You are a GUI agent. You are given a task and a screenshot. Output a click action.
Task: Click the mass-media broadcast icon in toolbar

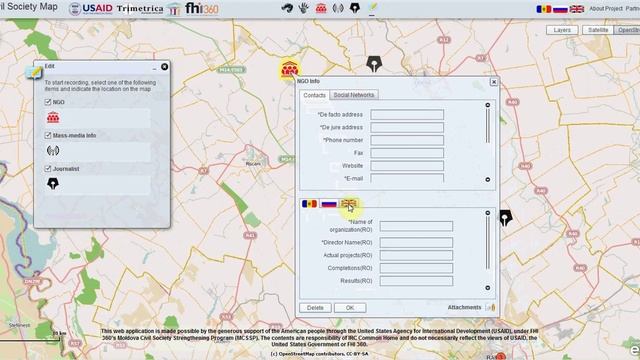[x=338, y=8]
